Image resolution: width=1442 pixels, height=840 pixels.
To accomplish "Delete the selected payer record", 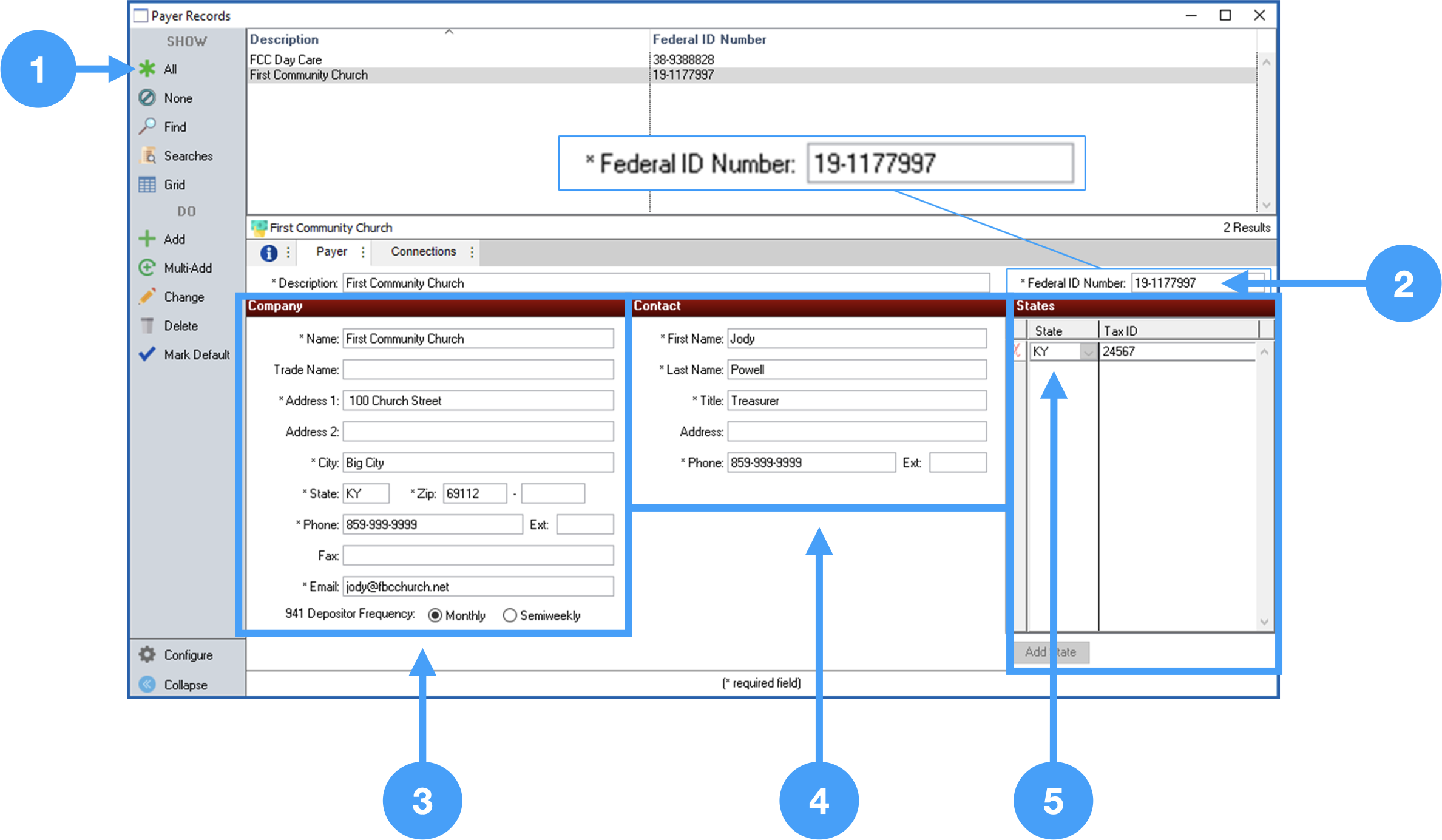I will click(147, 325).
